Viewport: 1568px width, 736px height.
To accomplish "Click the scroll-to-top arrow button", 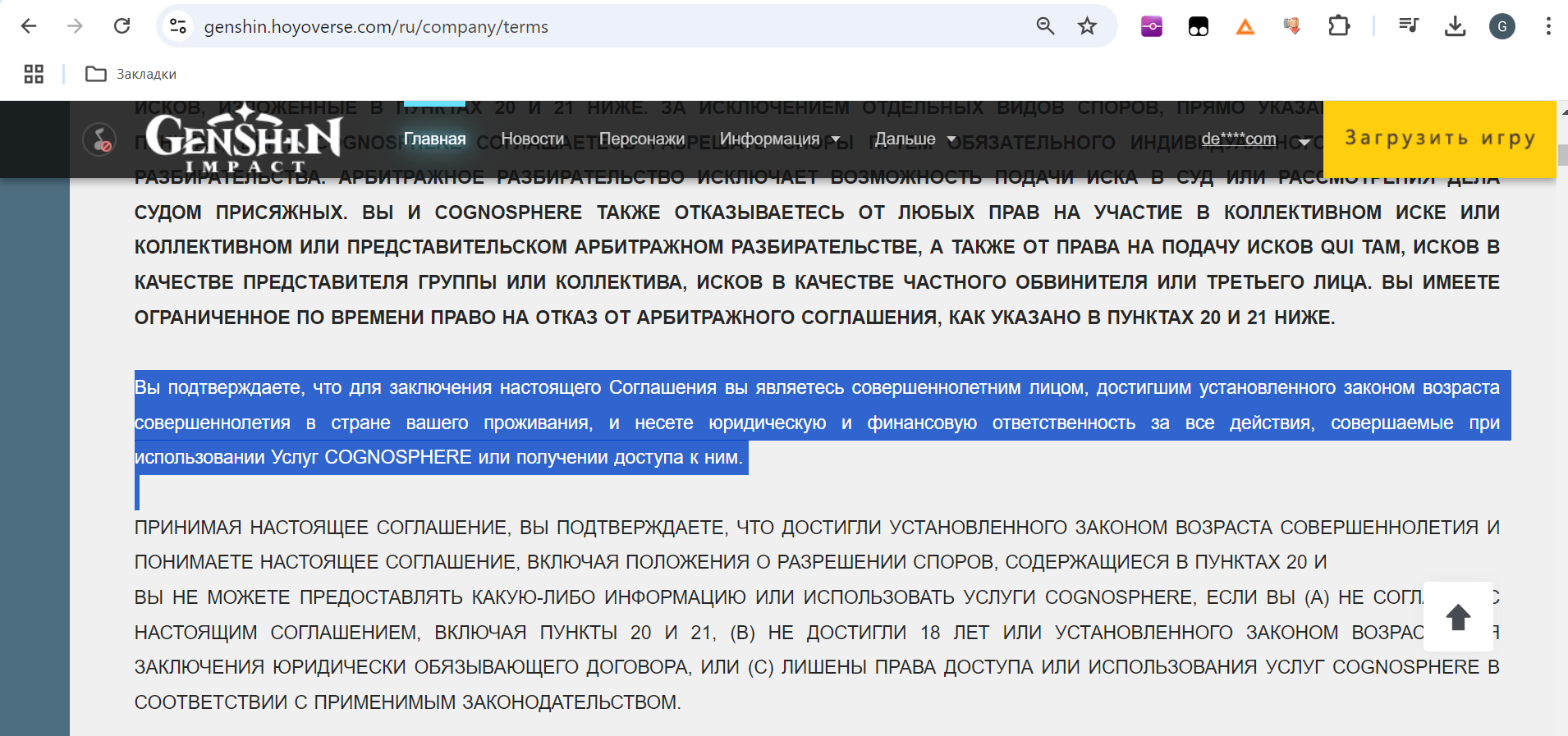I will [x=1458, y=616].
